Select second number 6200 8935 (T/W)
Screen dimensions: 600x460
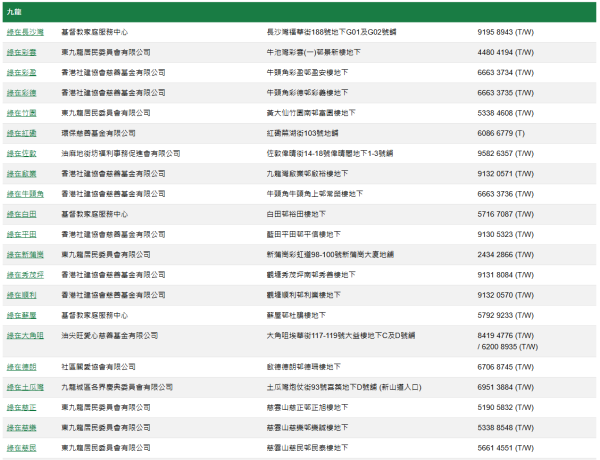[x=510, y=347]
